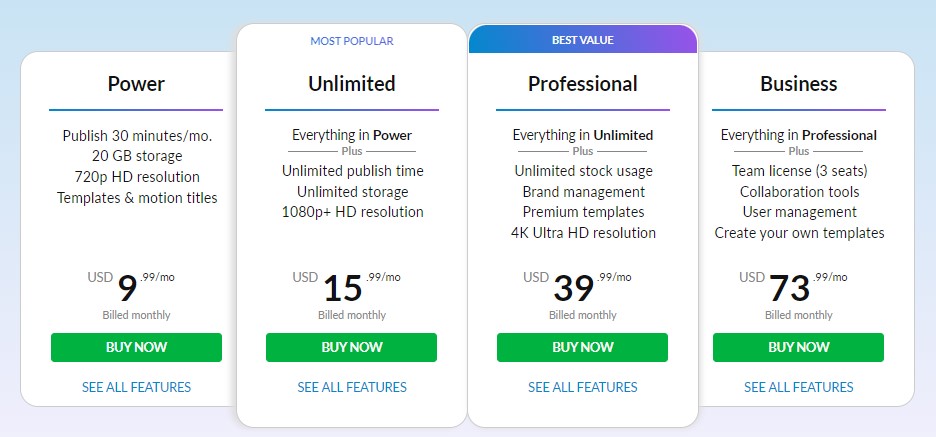Screen dimensions: 936x437
Task: Open SEE ALL FEATURES under Power
Action: pyautogui.click(x=136, y=387)
